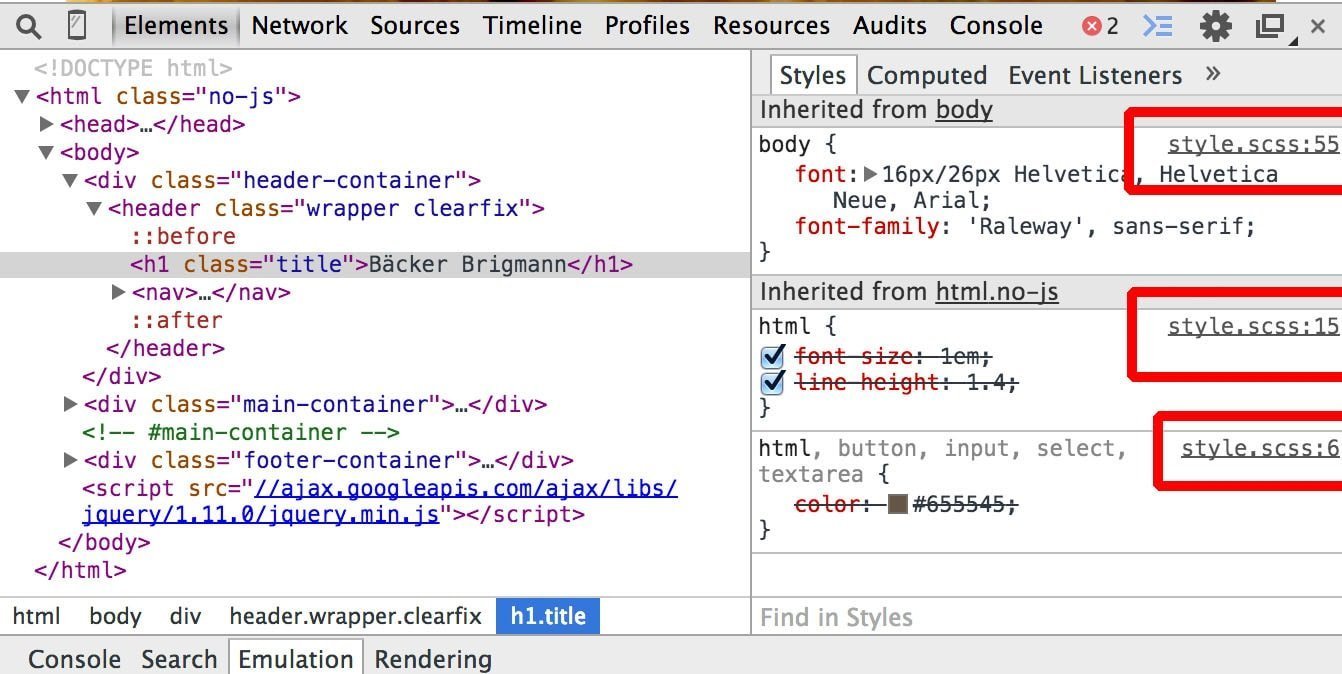Open the Timeline panel
This screenshot has height=674, width=1342.
532,26
